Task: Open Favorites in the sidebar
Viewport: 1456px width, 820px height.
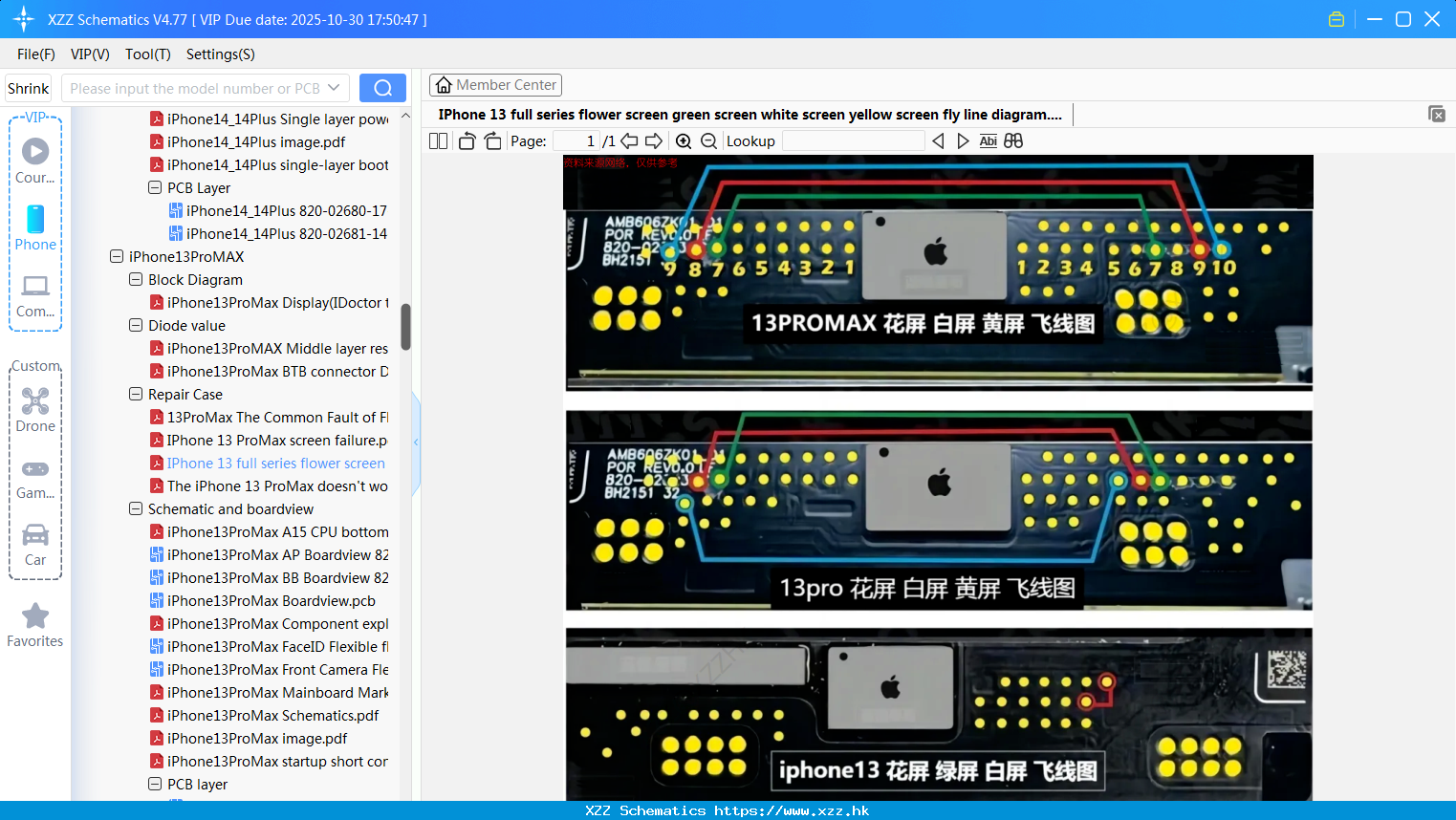Action: (x=35, y=625)
